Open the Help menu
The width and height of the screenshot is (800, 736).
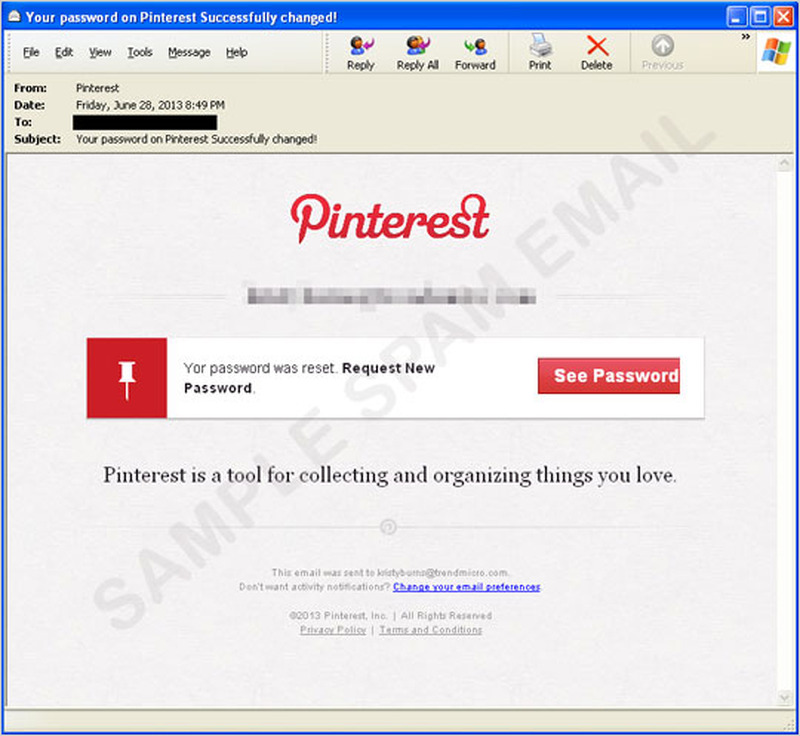(236, 52)
